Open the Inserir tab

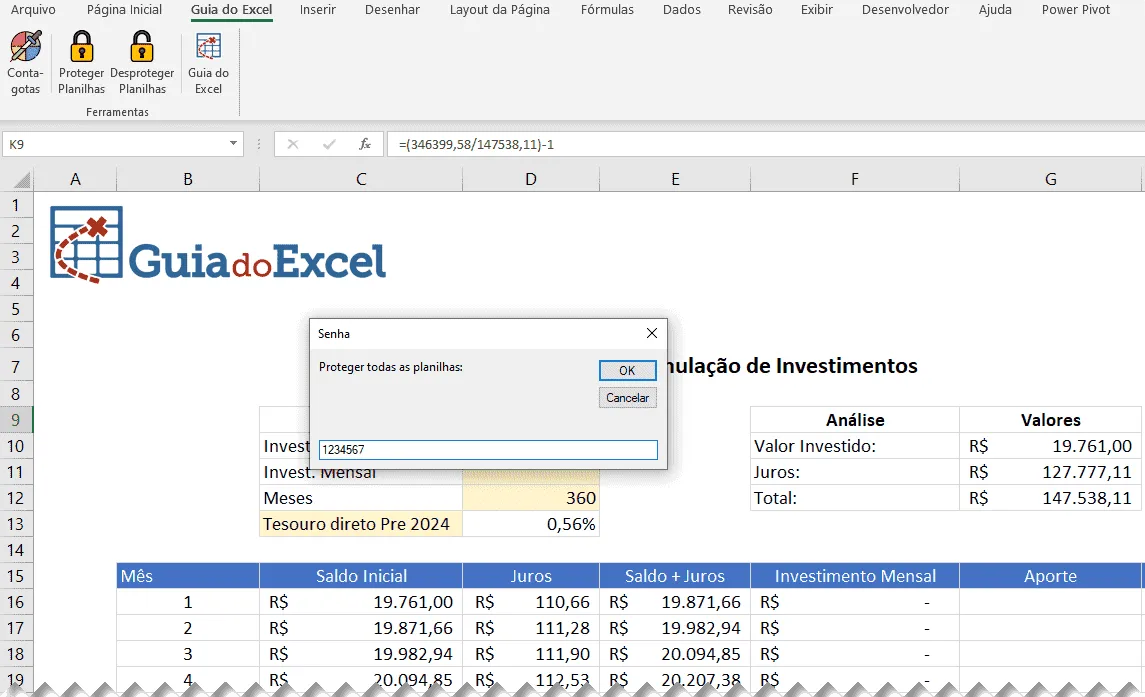(318, 9)
